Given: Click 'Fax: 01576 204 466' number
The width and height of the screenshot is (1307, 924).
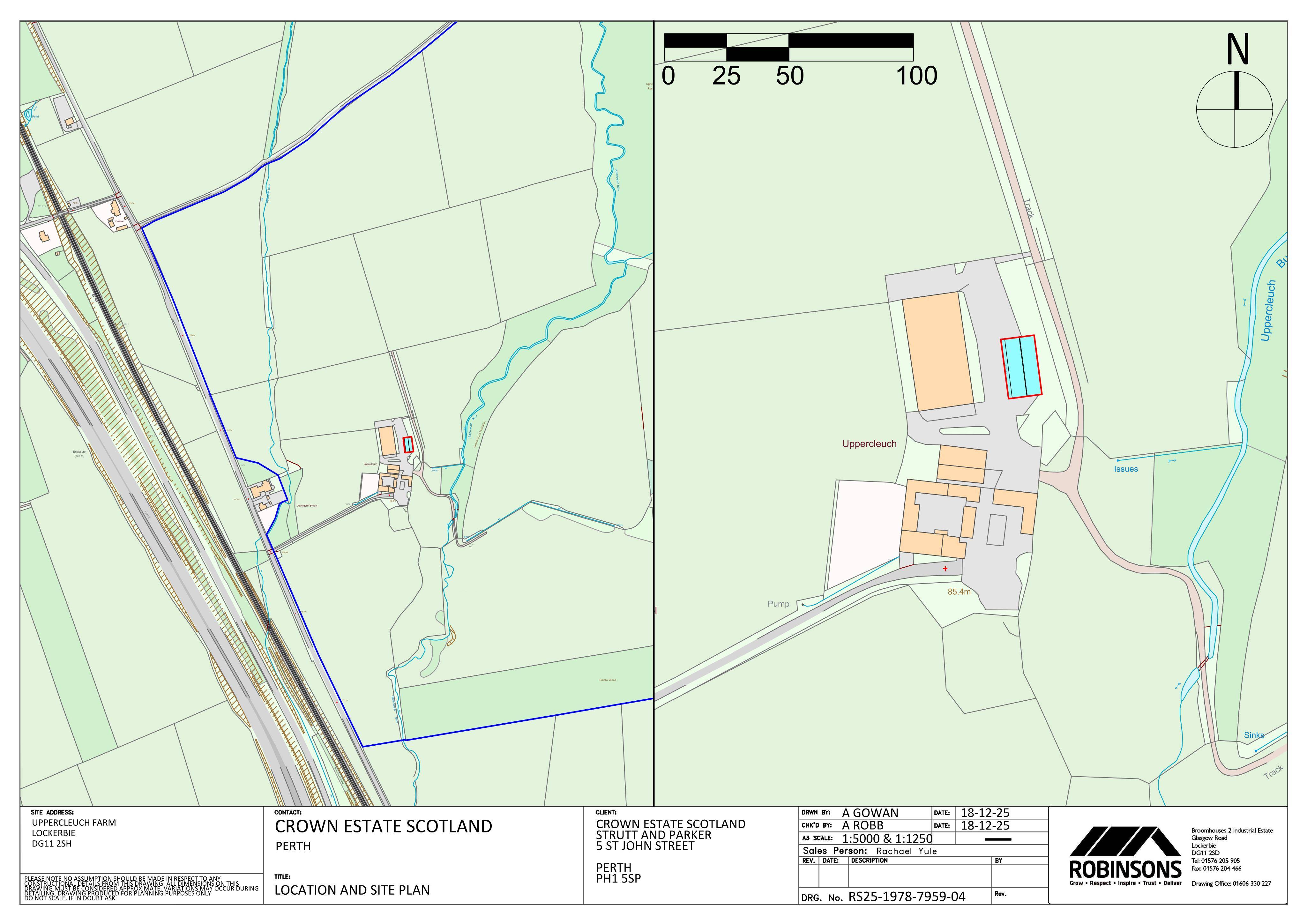Looking at the screenshot, I should coord(1216,869).
